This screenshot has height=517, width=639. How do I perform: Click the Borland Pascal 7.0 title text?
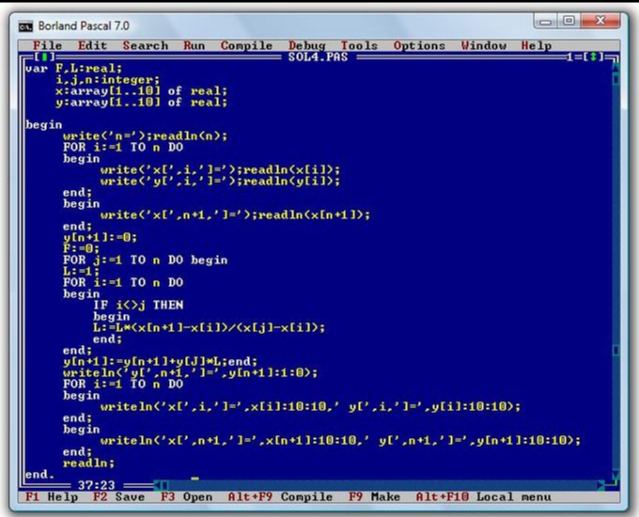pyautogui.click(x=84, y=26)
